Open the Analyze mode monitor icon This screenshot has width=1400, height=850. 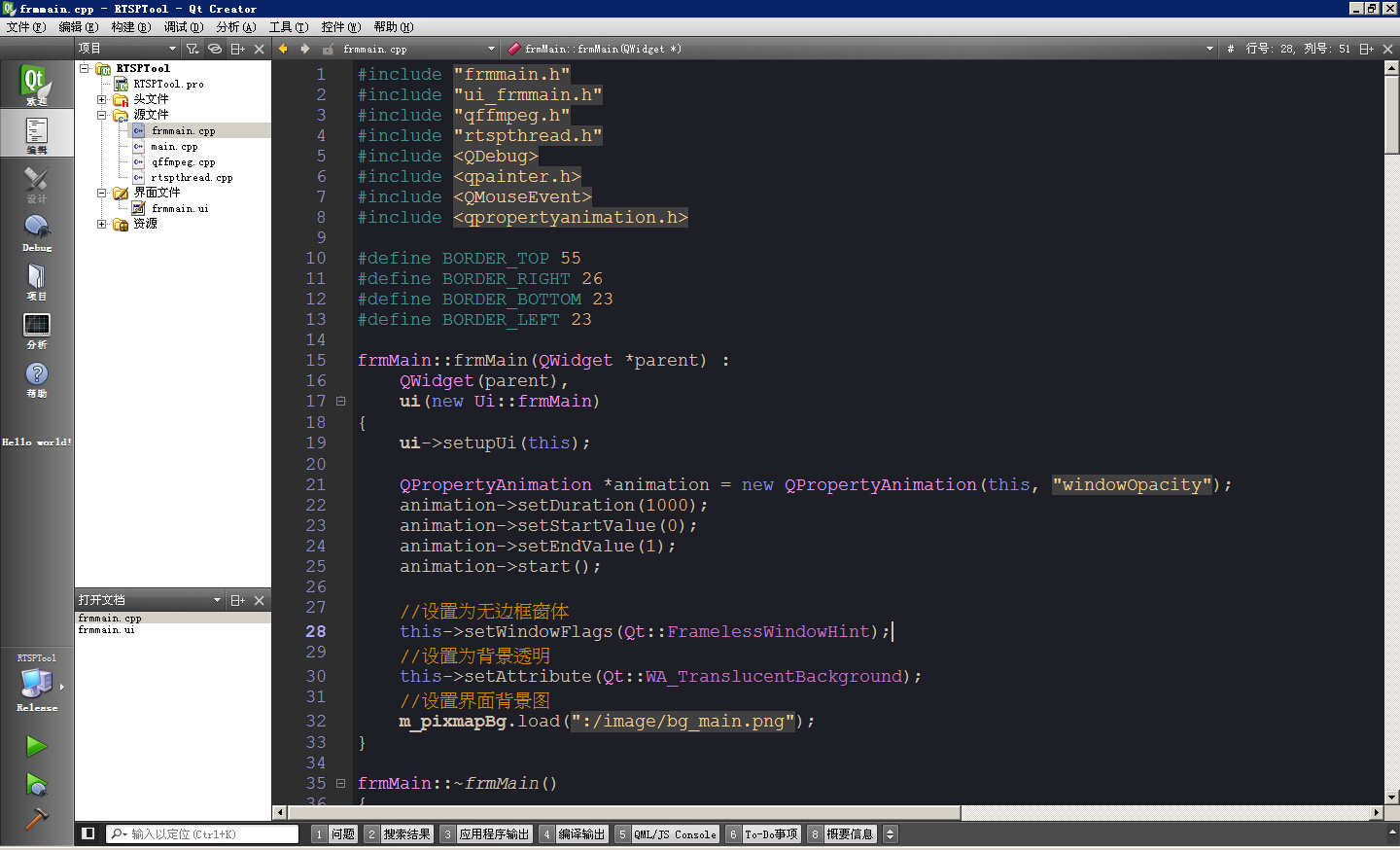pyautogui.click(x=36, y=330)
